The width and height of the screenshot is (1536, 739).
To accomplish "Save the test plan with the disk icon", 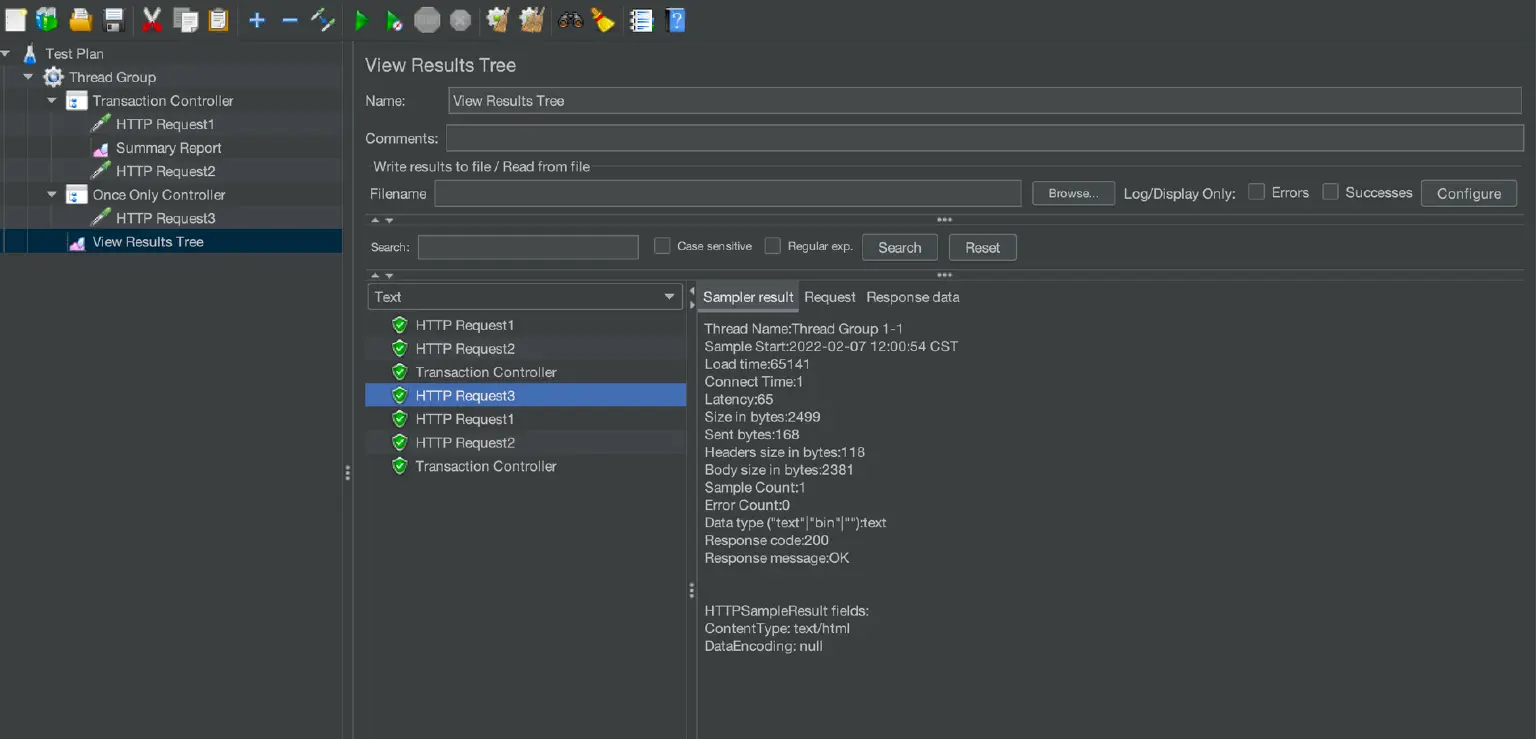I will [x=113, y=19].
